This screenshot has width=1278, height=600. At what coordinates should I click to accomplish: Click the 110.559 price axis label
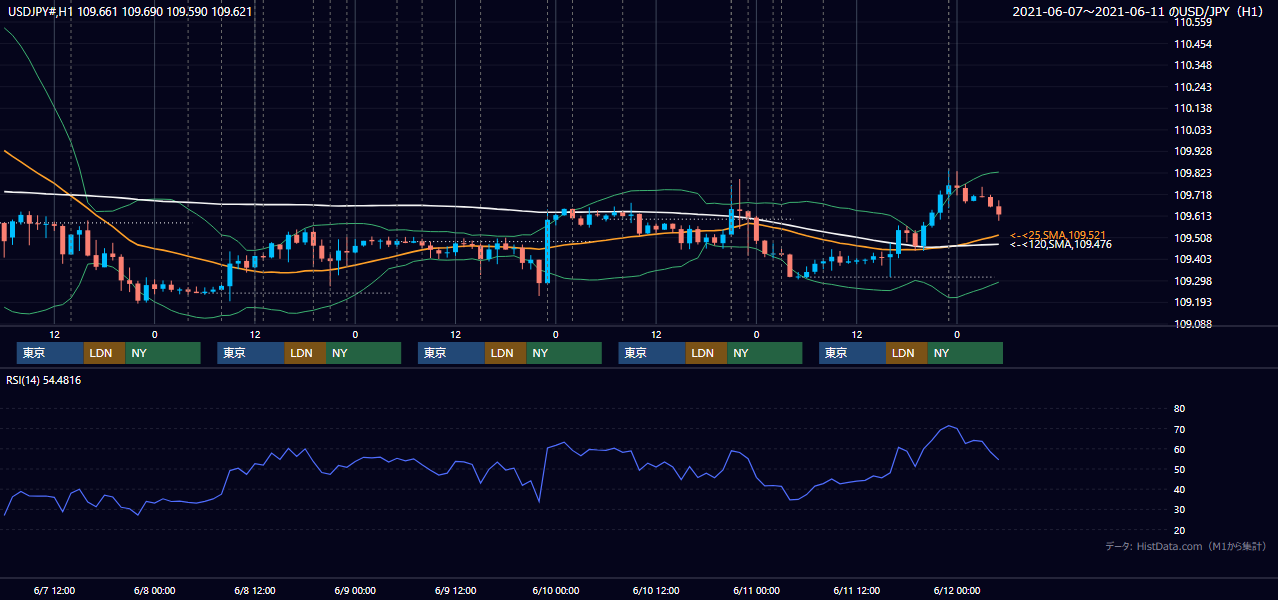[x=1192, y=22]
